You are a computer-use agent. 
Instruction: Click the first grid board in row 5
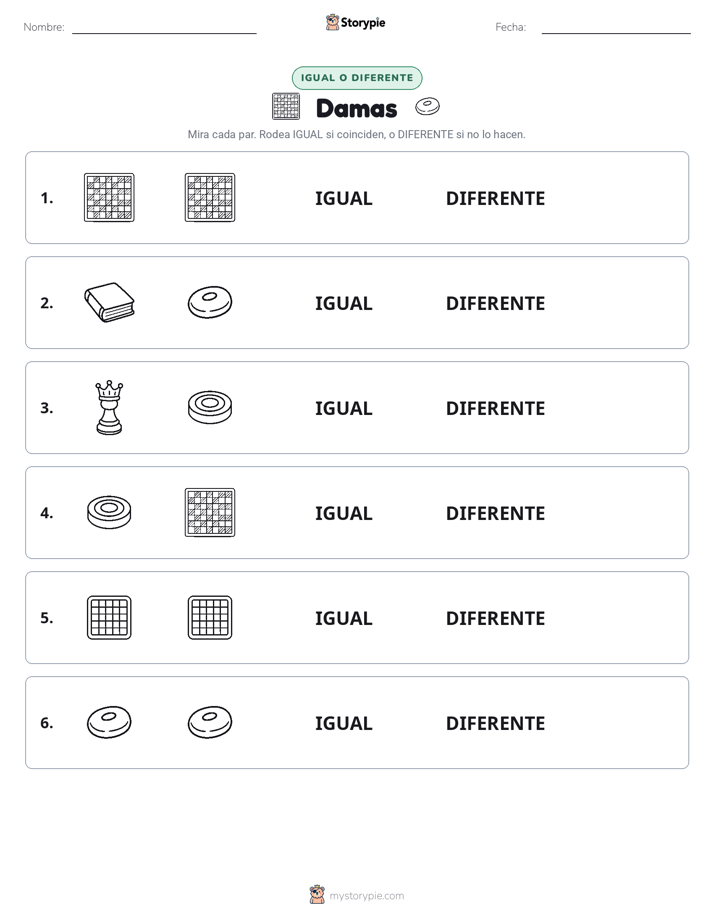tap(109, 617)
